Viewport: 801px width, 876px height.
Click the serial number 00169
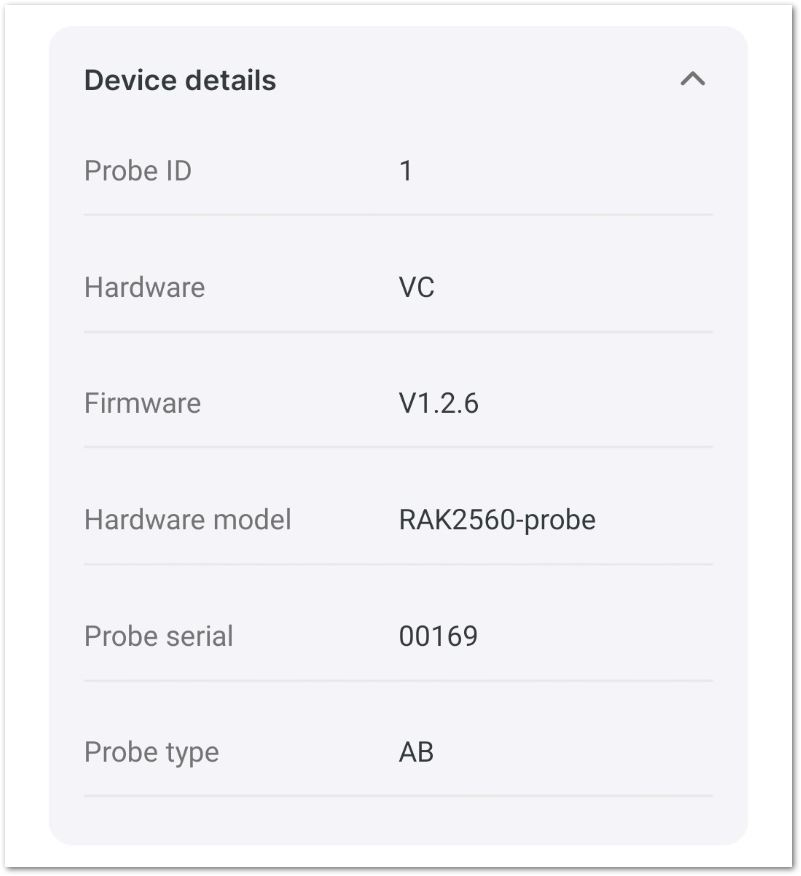pyautogui.click(x=438, y=636)
